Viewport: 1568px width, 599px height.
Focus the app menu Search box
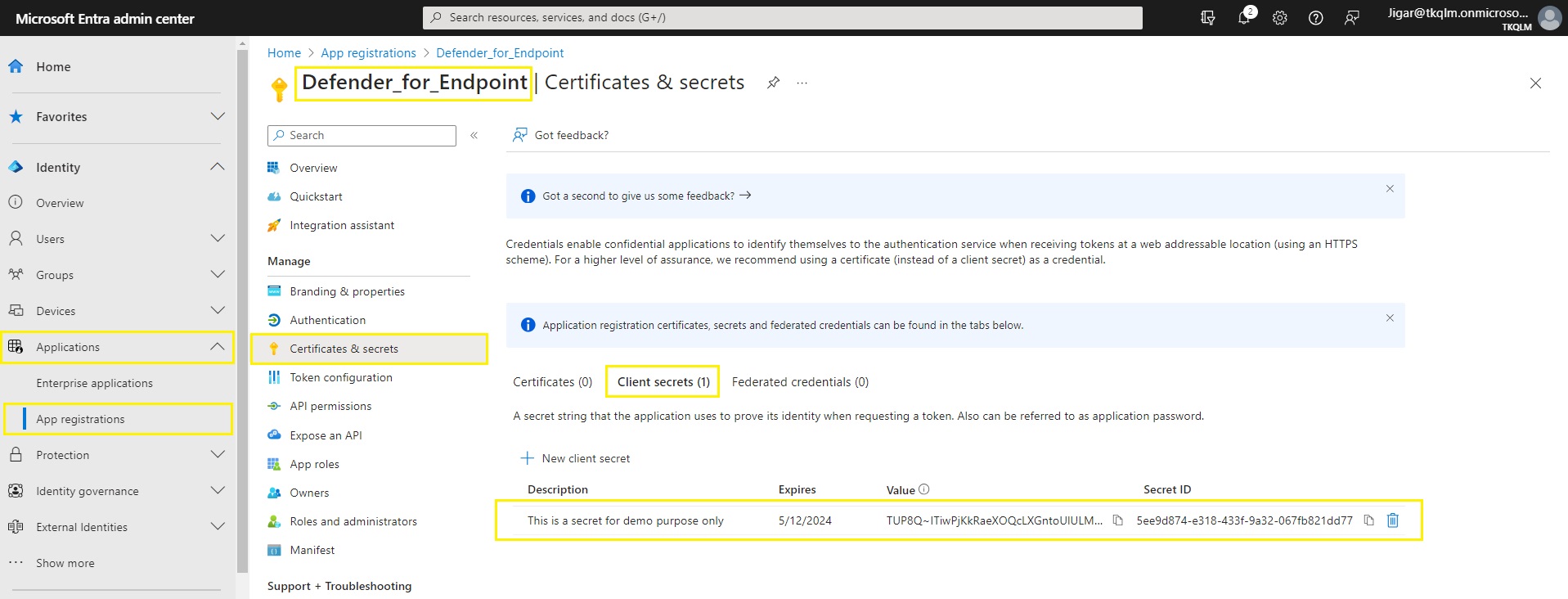[x=362, y=136]
